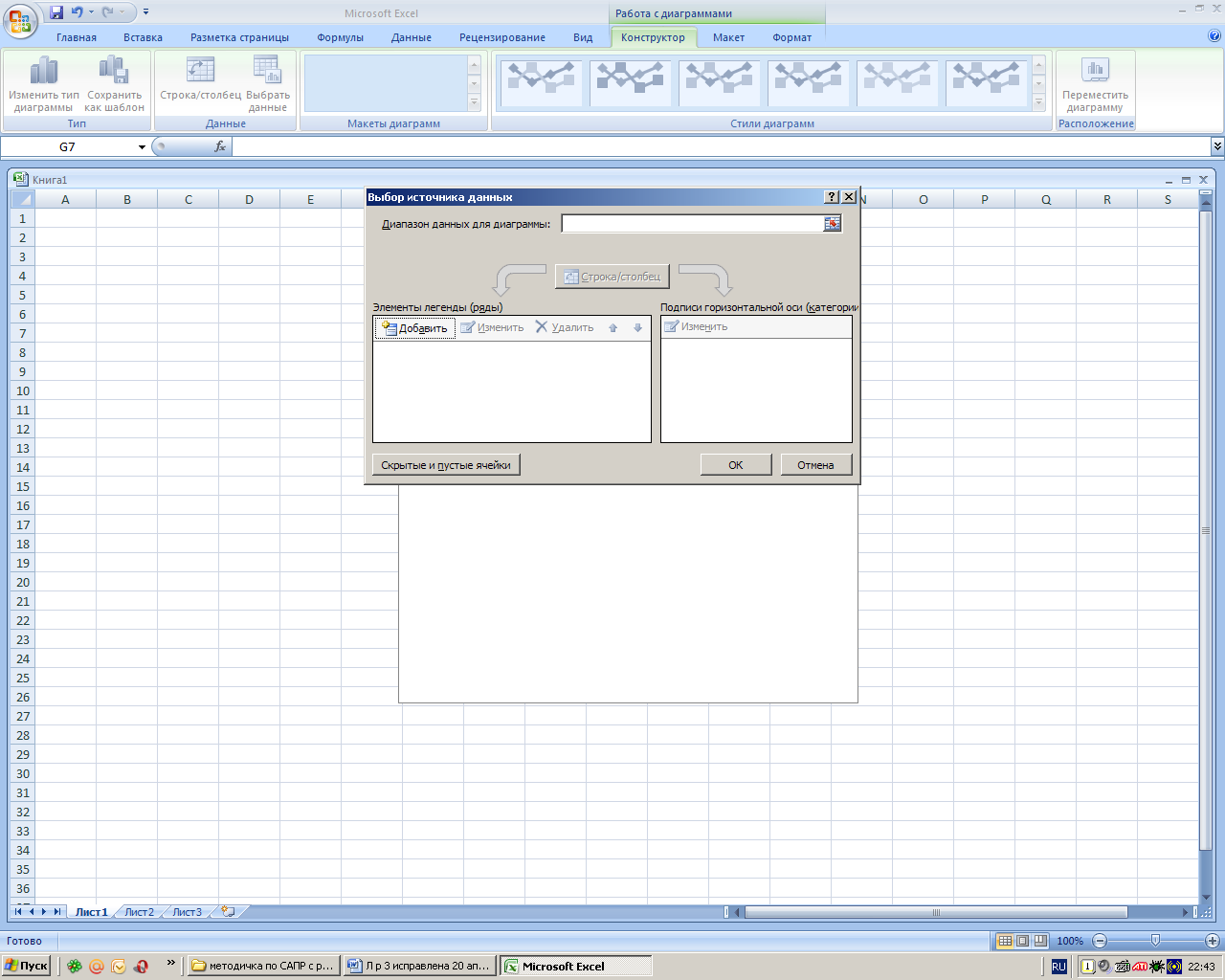This screenshot has width=1225, height=980.
Task: Click Скрытые и пустые ячейки button
Action: tap(446, 465)
